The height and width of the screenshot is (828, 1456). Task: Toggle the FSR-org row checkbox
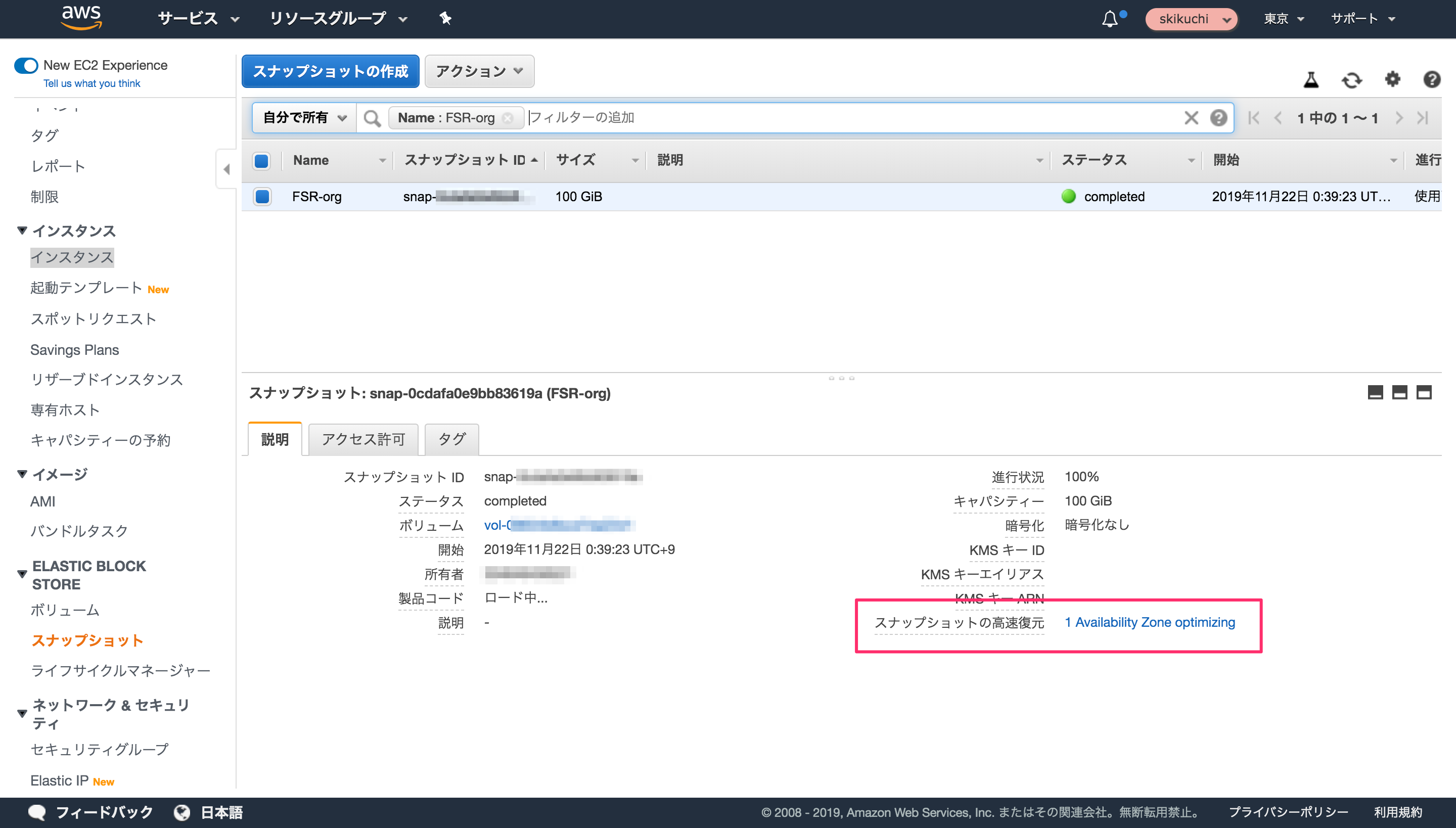(x=262, y=197)
